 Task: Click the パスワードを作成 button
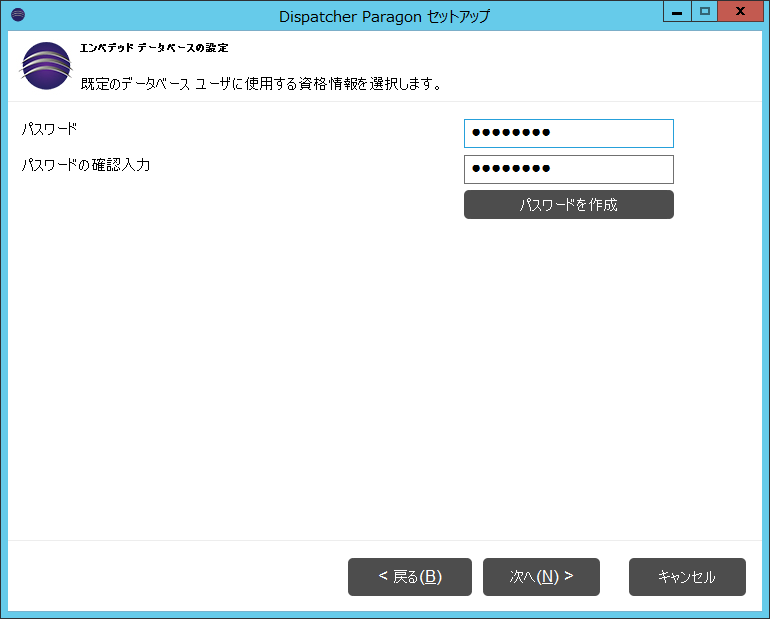569,205
